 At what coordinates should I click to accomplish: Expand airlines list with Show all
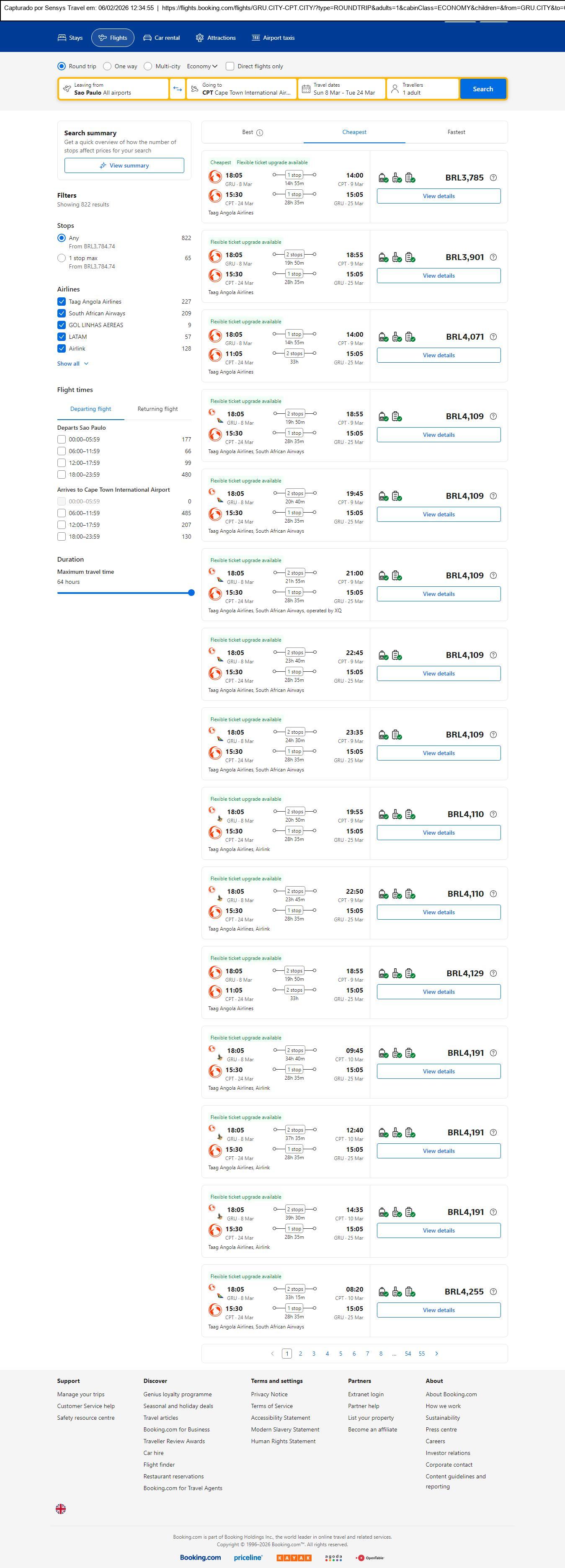72,364
